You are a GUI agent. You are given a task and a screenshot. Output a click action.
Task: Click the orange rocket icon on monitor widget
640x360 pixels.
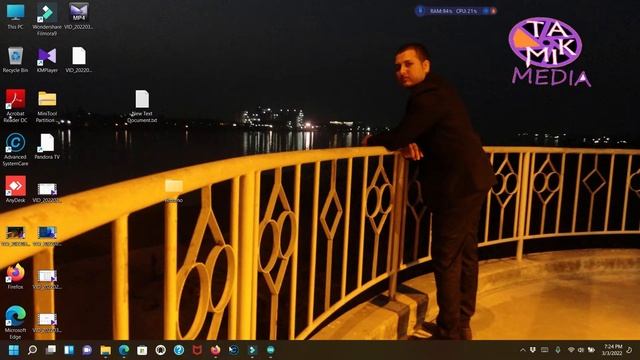coord(494,11)
